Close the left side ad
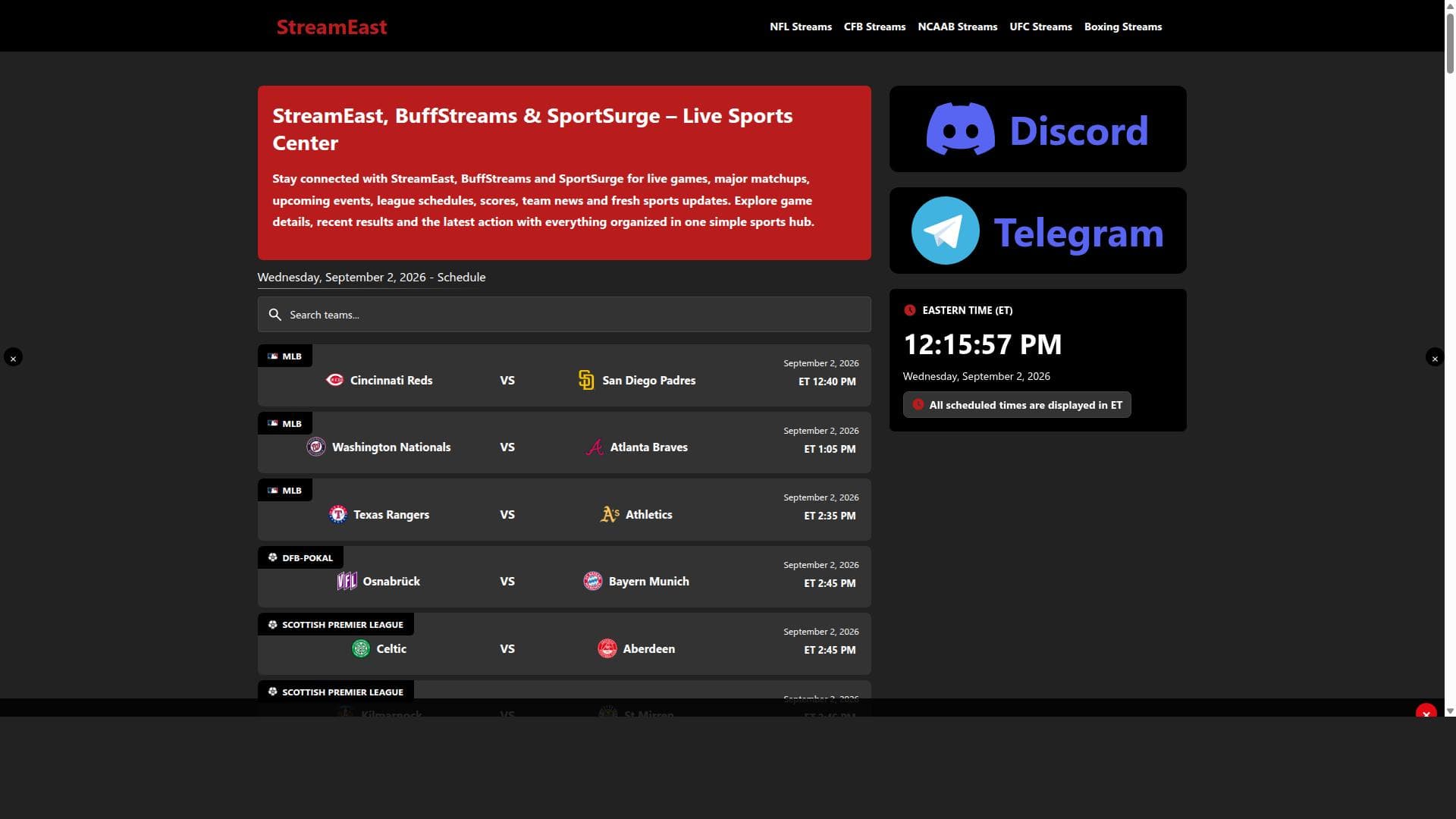1456x819 pixels. (x=13, y=357)
